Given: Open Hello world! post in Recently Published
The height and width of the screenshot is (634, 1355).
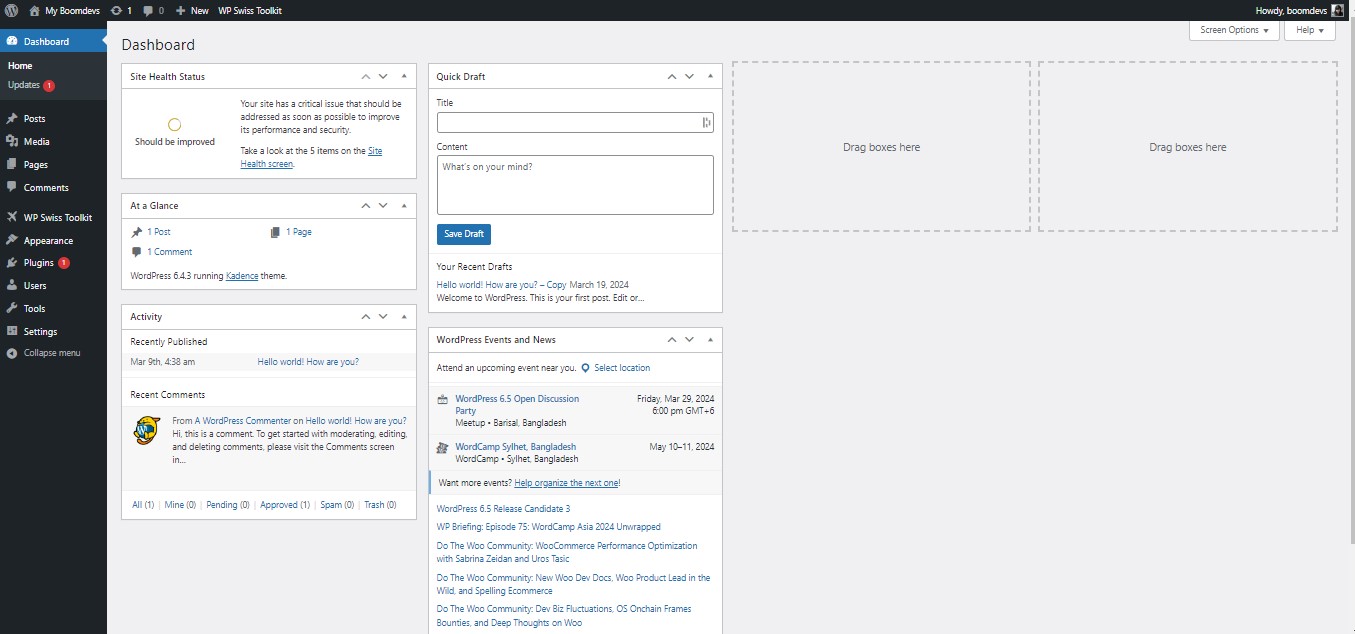Looking at the screenshot, I should coord(308,362).
